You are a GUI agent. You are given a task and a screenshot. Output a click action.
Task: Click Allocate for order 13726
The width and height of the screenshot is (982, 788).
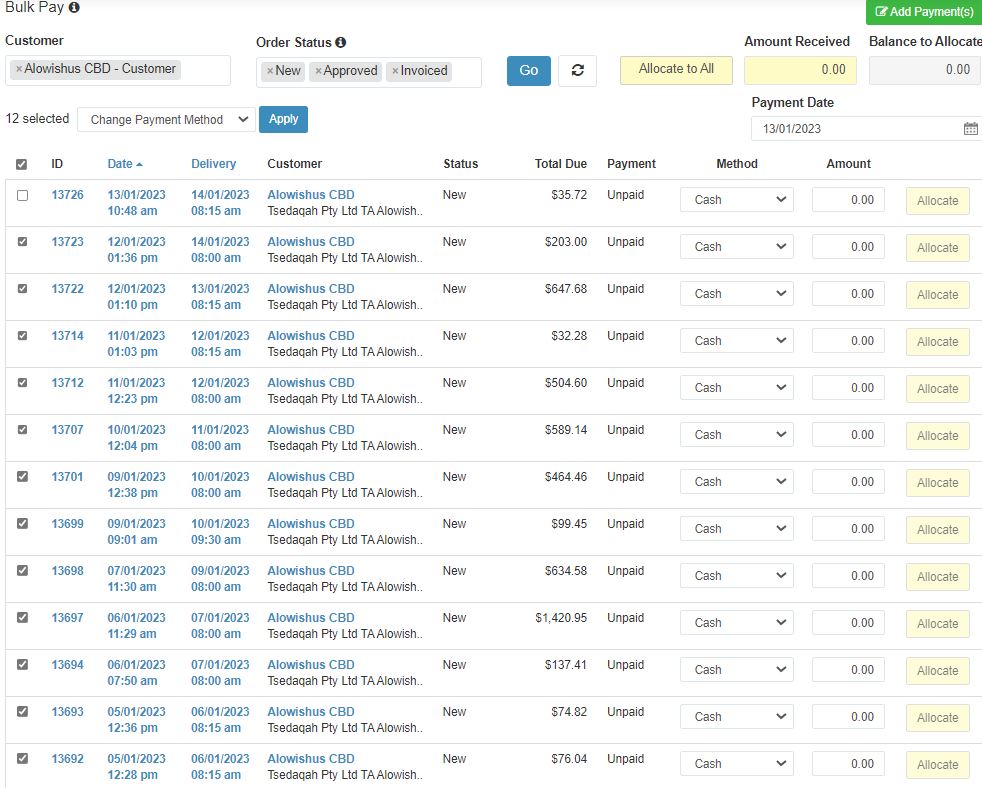click(938, 201)
